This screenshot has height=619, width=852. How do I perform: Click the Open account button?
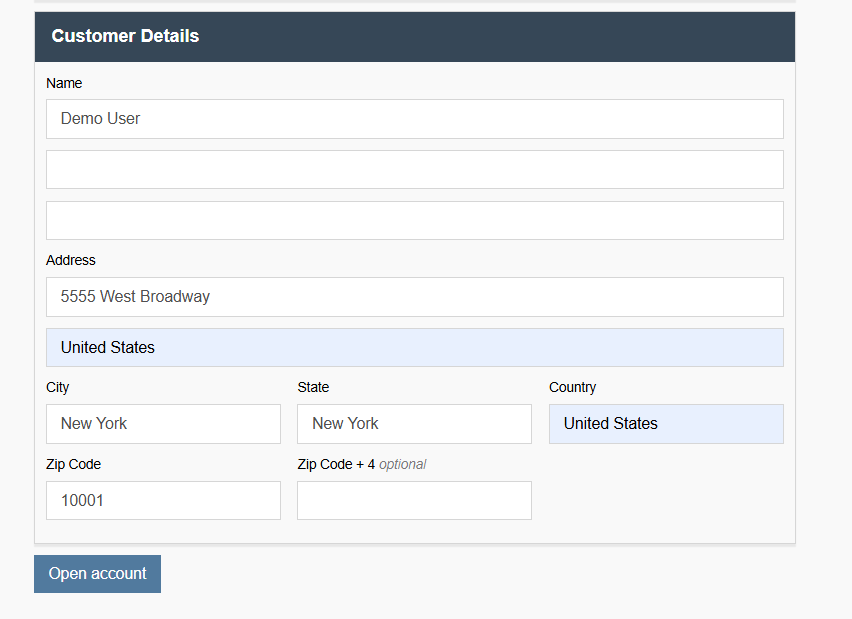pyautogui.click(x=97, y=574)
